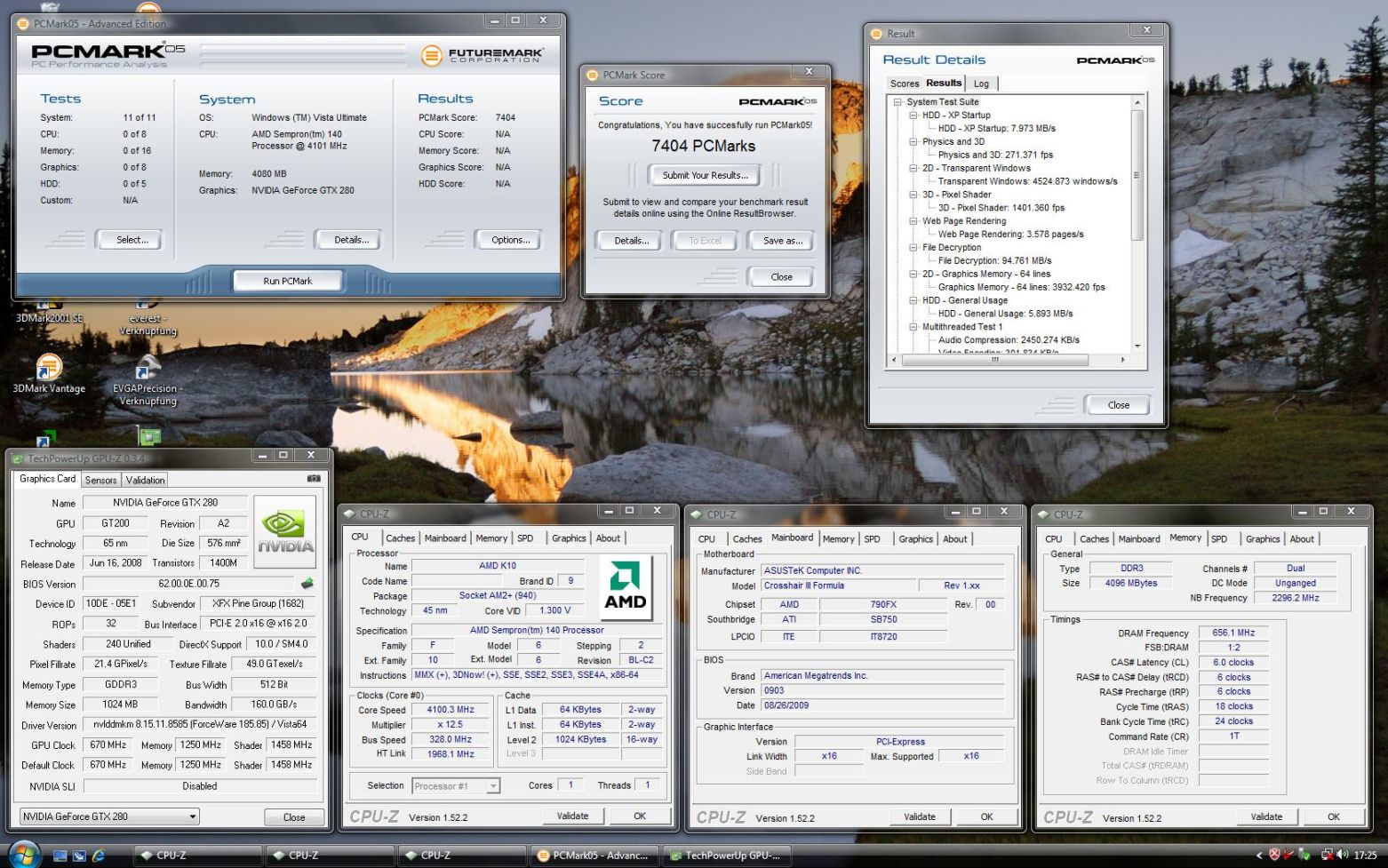The width and height of the screenshot is (1388, 868).
Task: Click the PCMark05 window title icon
Action: [24, 23]
